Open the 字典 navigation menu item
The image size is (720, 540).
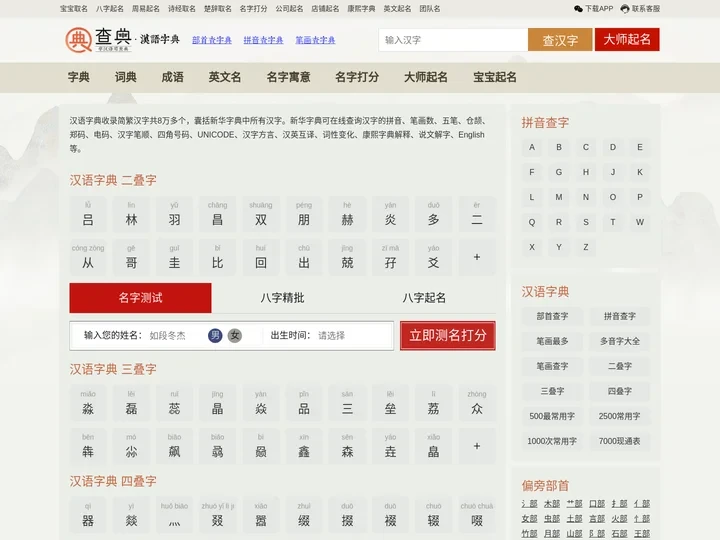tap(79, 77)
